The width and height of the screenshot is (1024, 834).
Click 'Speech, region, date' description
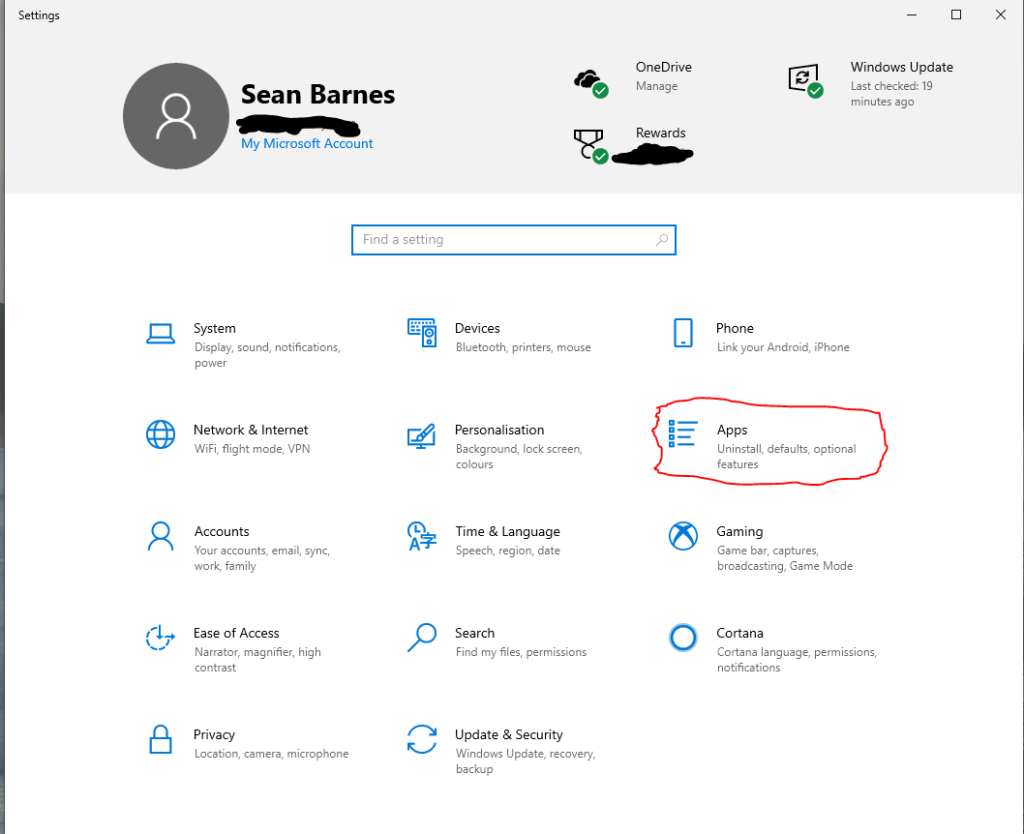click(507, 551)
